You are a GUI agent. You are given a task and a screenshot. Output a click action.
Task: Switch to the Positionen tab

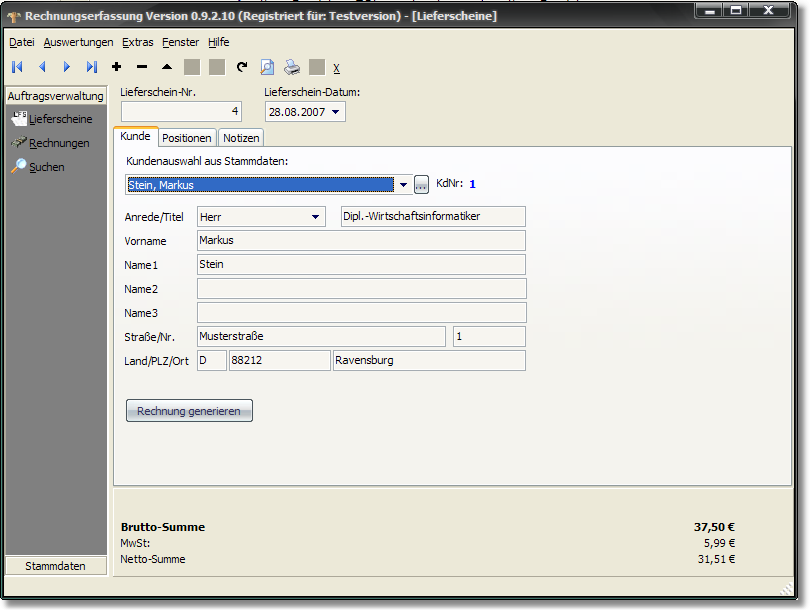186,138
